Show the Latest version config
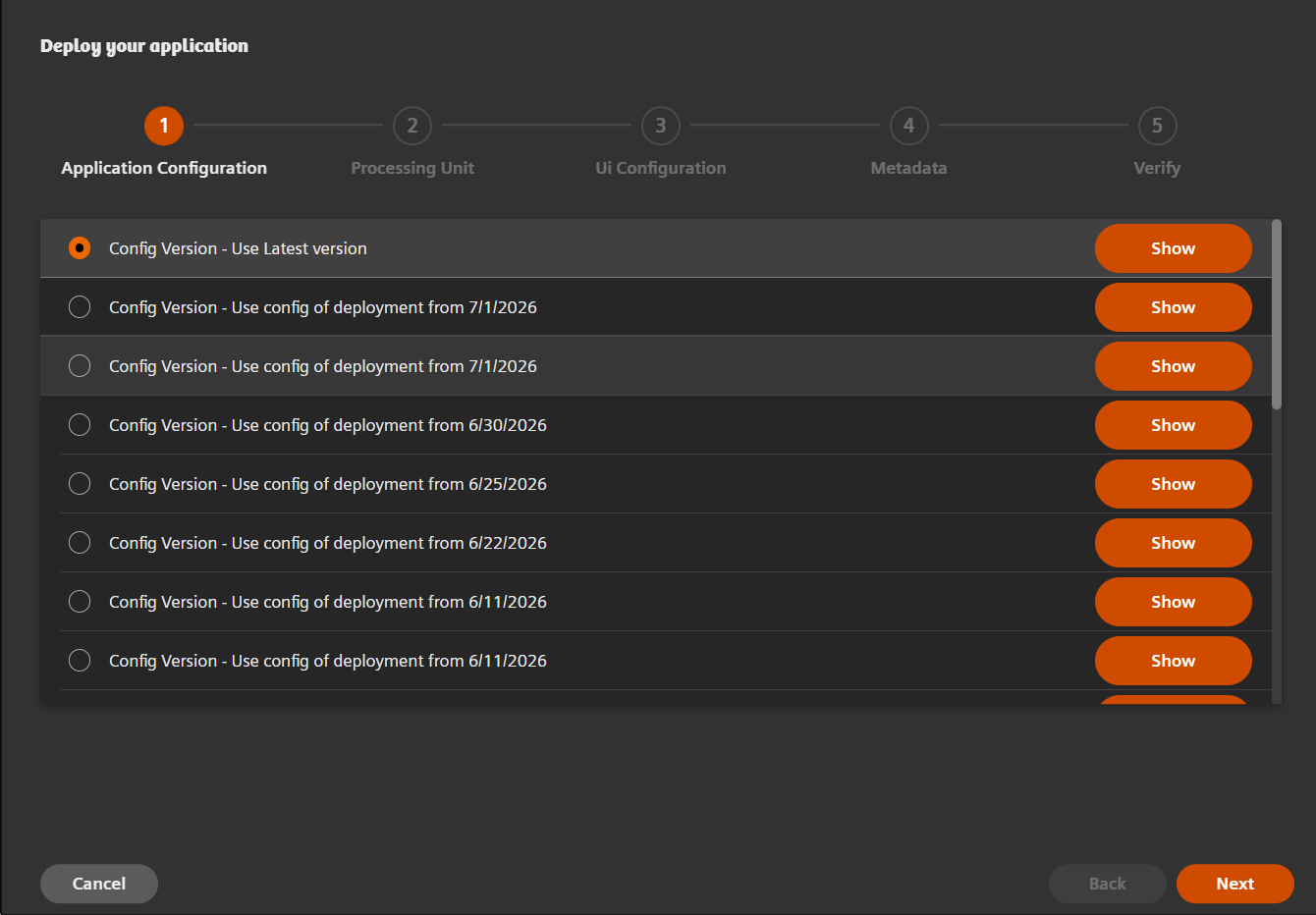Image resolution: width=1316 pixels, height=915 pixels. [1173, 248]
